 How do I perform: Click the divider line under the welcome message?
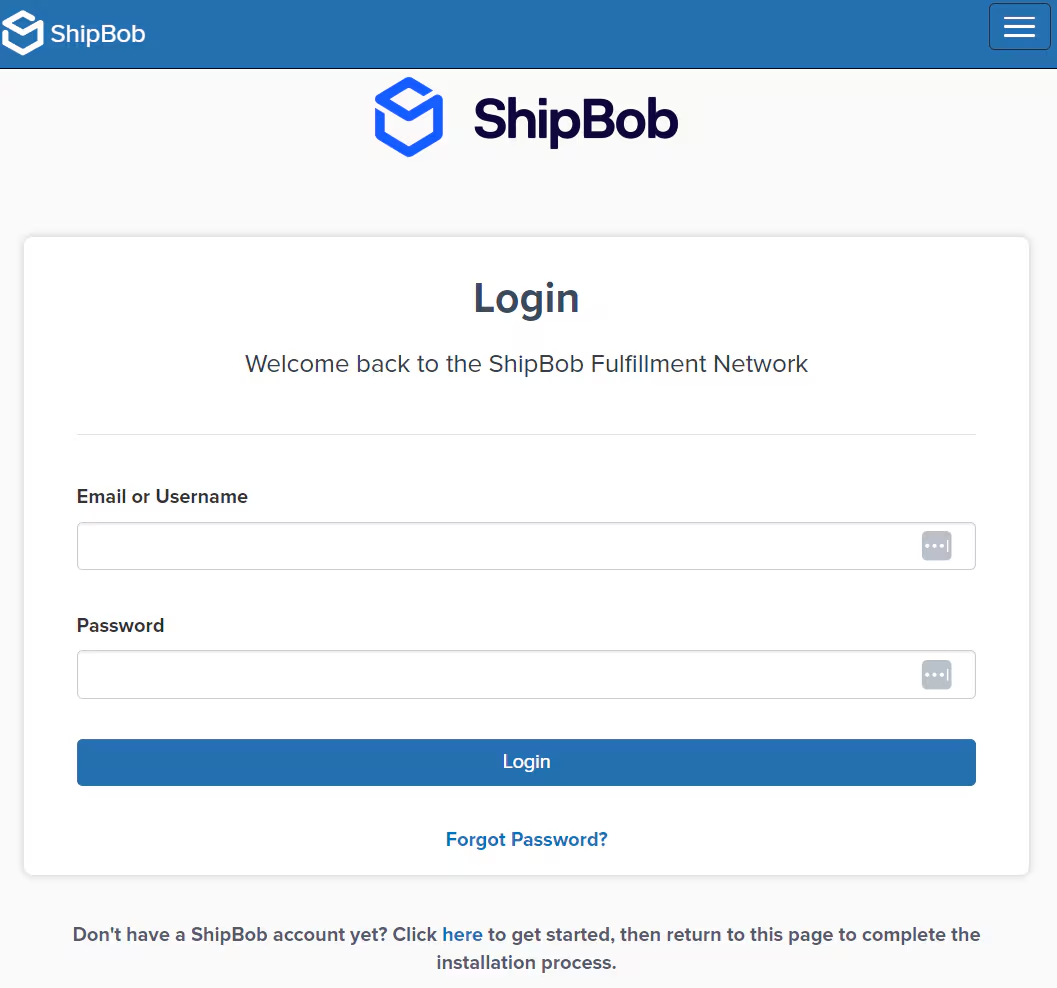526,433
